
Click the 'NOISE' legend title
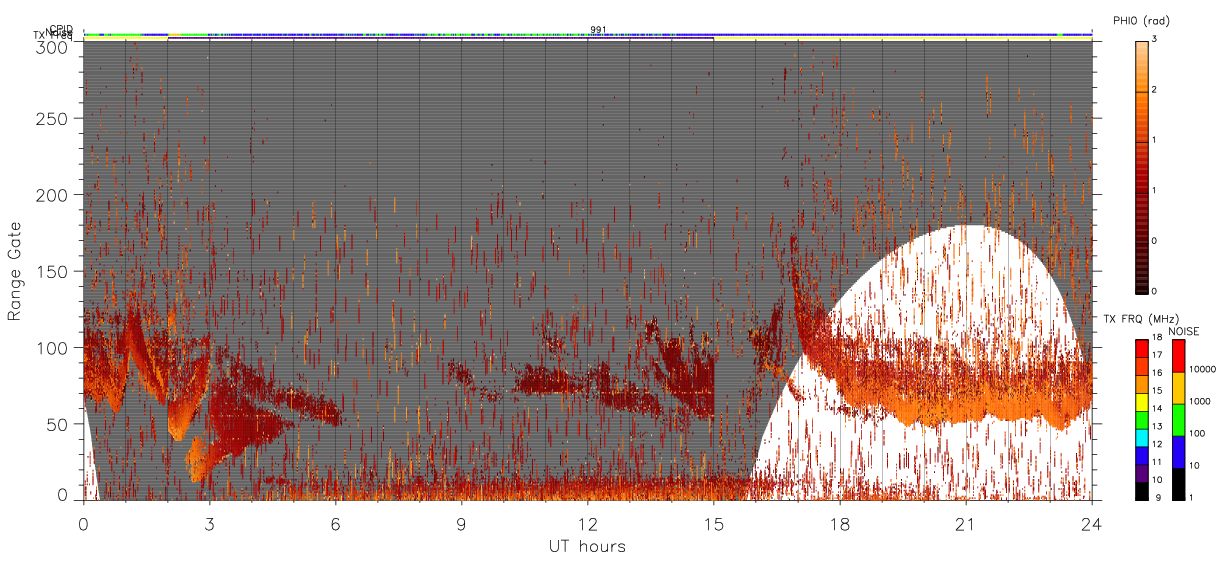[x=1185, y=331]
